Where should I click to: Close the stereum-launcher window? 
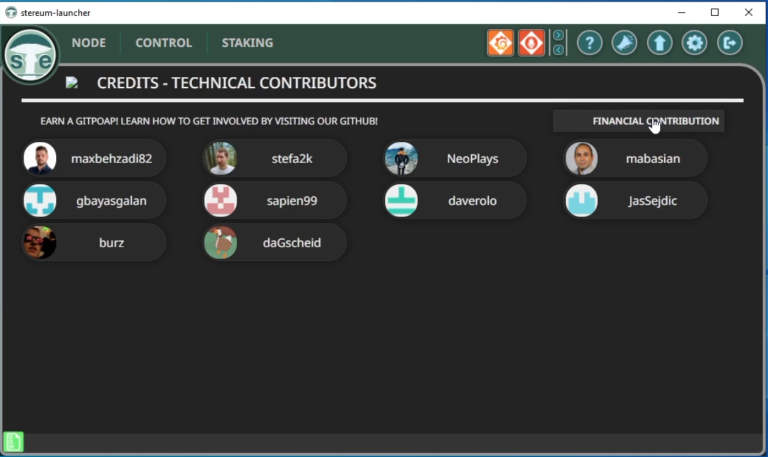(x=748, y=12)
